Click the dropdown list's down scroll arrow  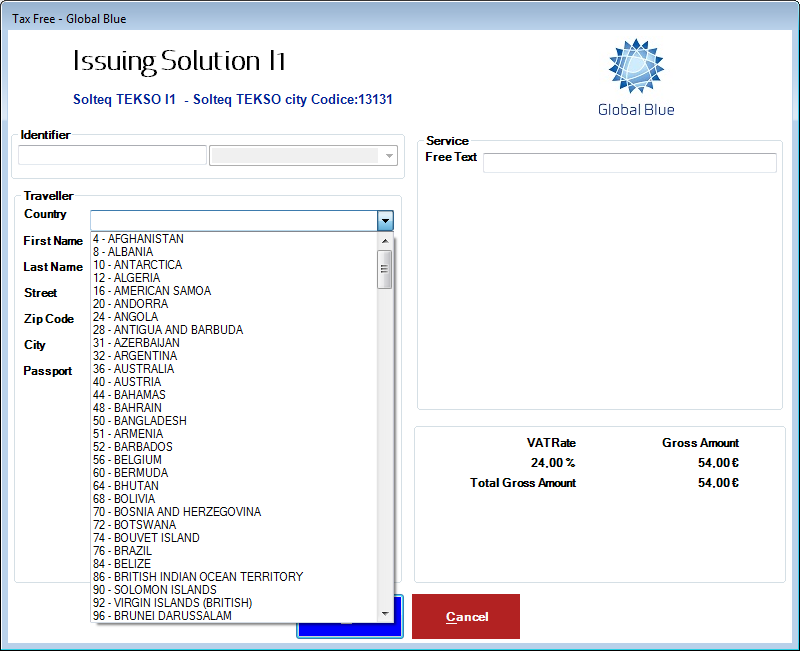[x=385, y=611]
